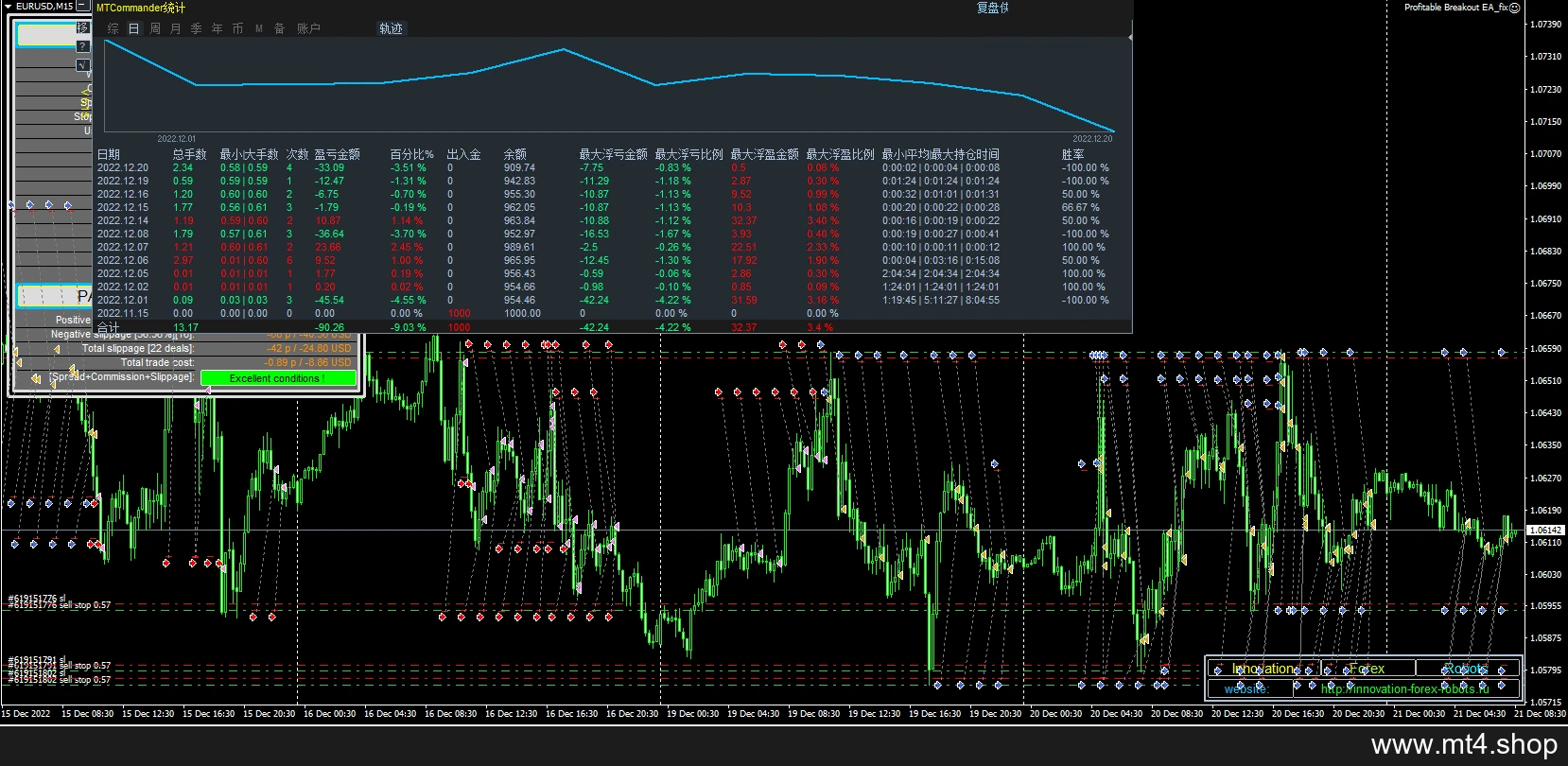
Task: Click the Robots label box
Action: 1466,669
